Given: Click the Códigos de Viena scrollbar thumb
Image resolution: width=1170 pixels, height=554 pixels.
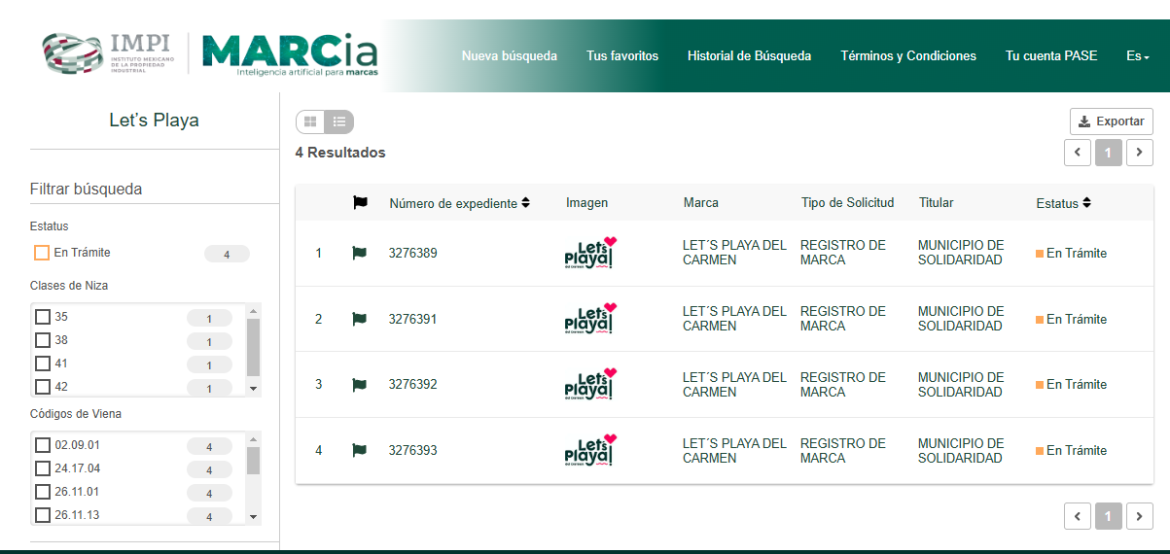Looking at the screenshot, I should (253, 461).
